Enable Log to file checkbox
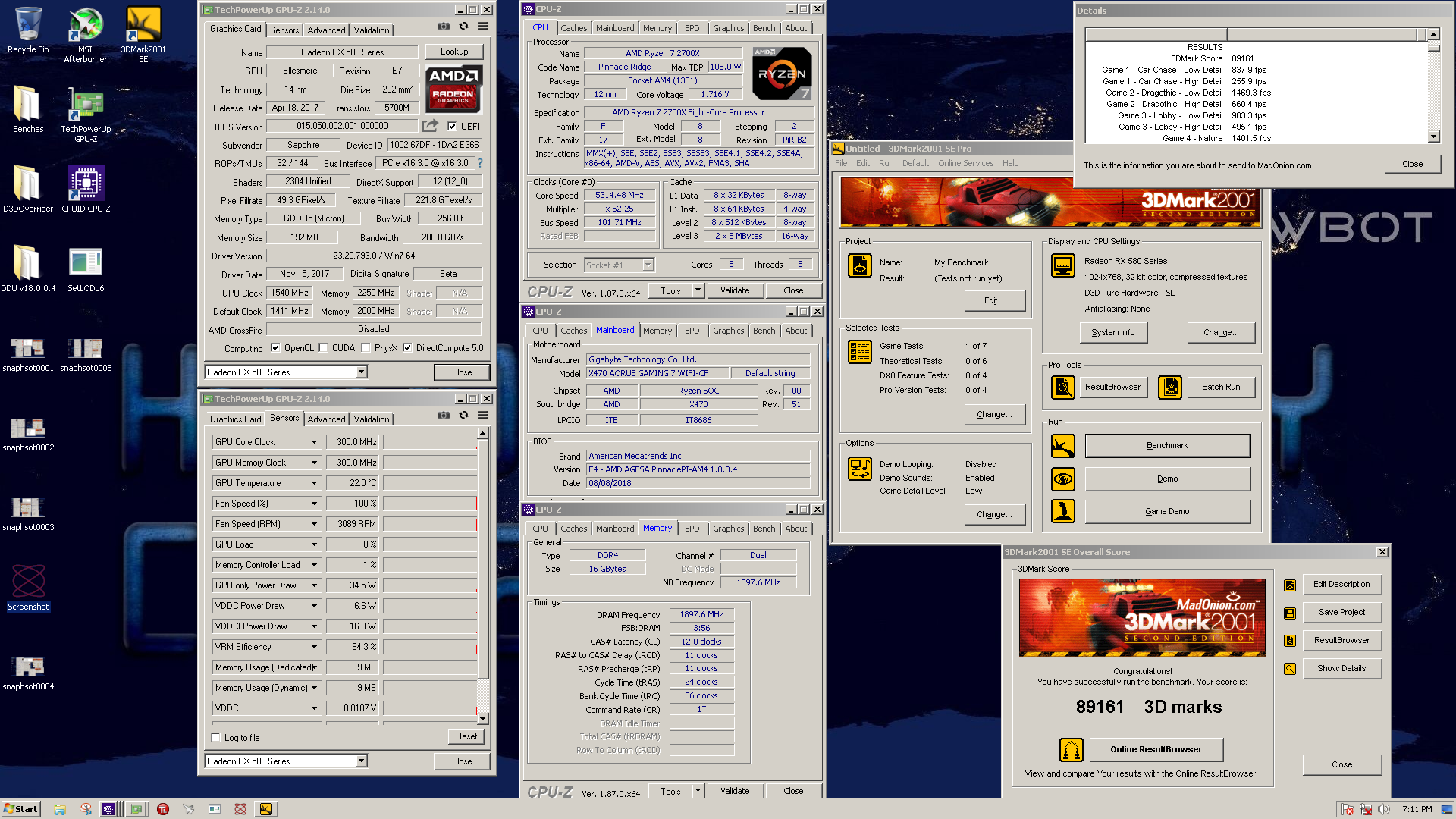1456x819 pixels. click(216, 738)
